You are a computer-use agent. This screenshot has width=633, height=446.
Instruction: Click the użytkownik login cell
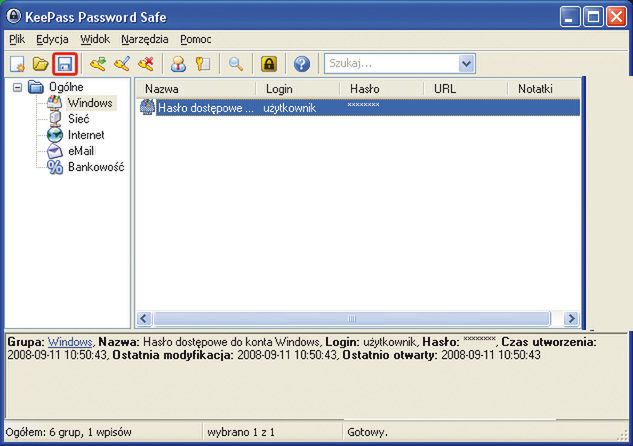(x=289, y=108)
